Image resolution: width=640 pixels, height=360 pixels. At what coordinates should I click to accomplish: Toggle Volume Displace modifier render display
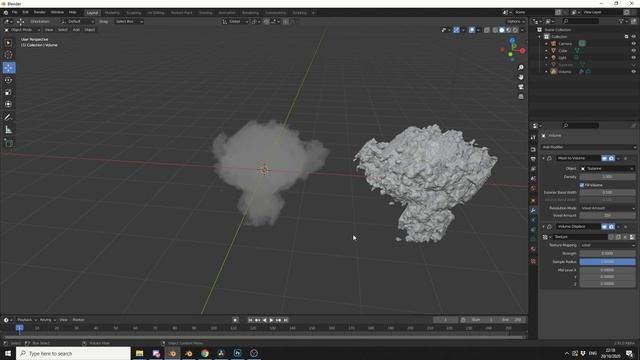coord(611,226)
